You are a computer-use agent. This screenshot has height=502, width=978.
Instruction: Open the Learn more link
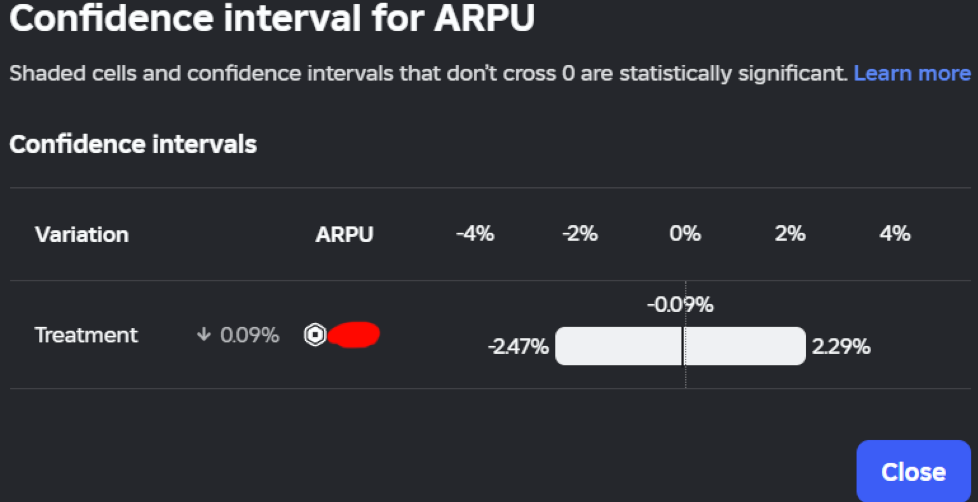point(911,73)
